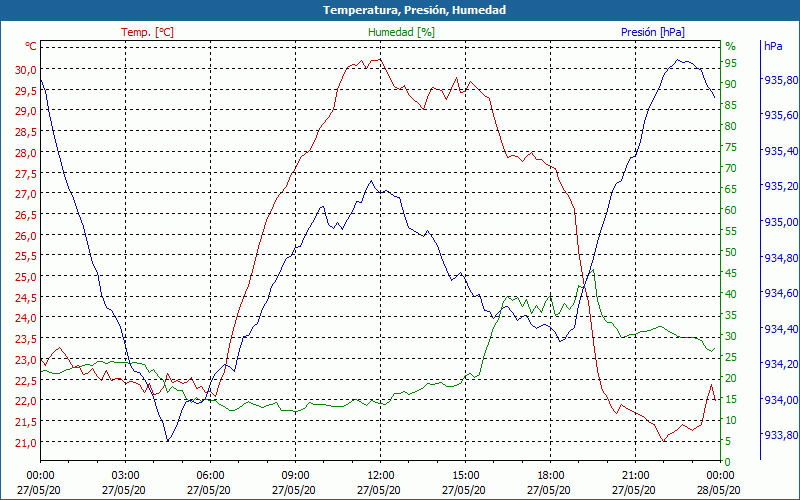Click green humidity axis value 45
Screen dimensions: 800x500
pyautogui.click(x=731, y=273)
